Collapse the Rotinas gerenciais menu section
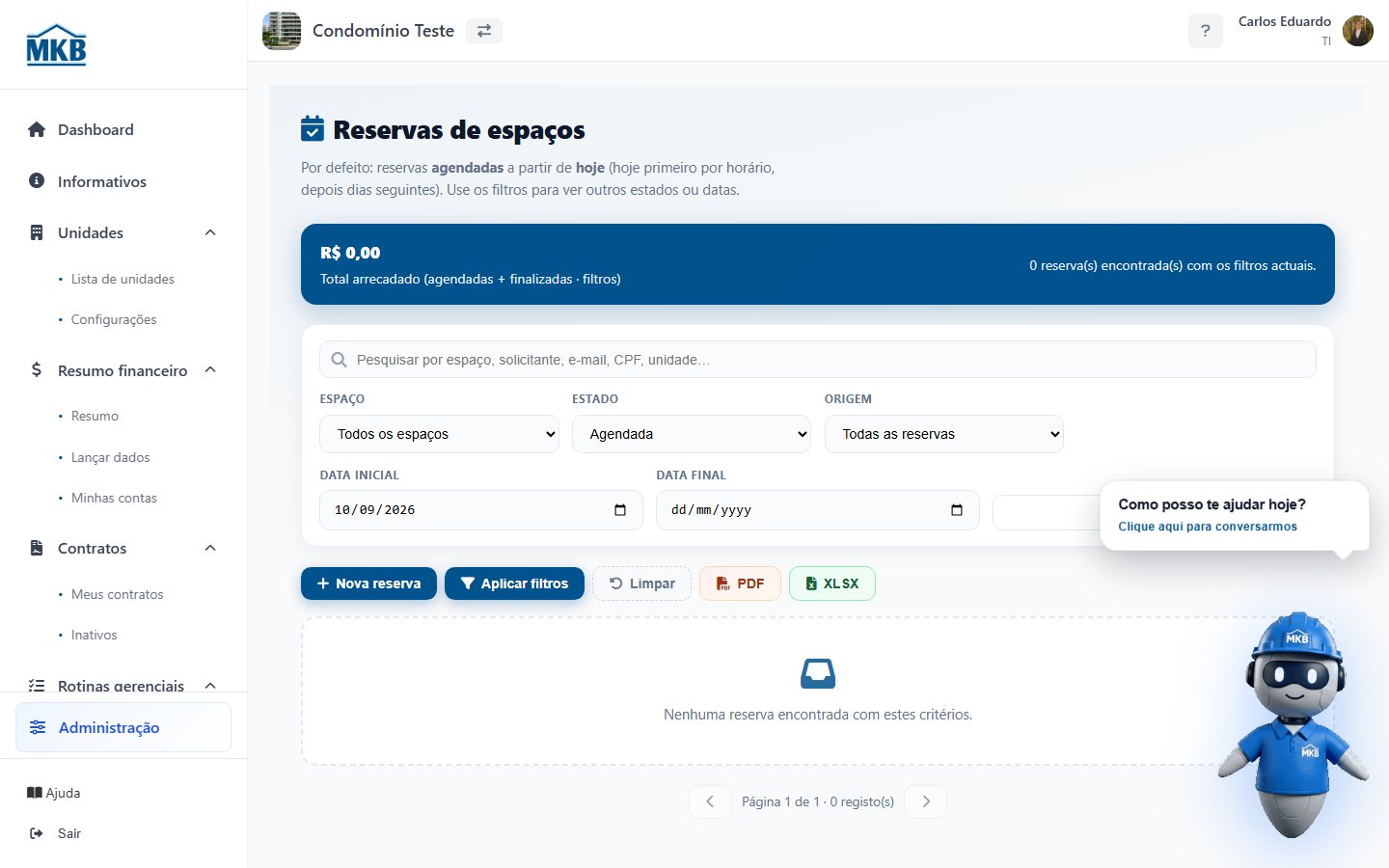 [210, 686]
